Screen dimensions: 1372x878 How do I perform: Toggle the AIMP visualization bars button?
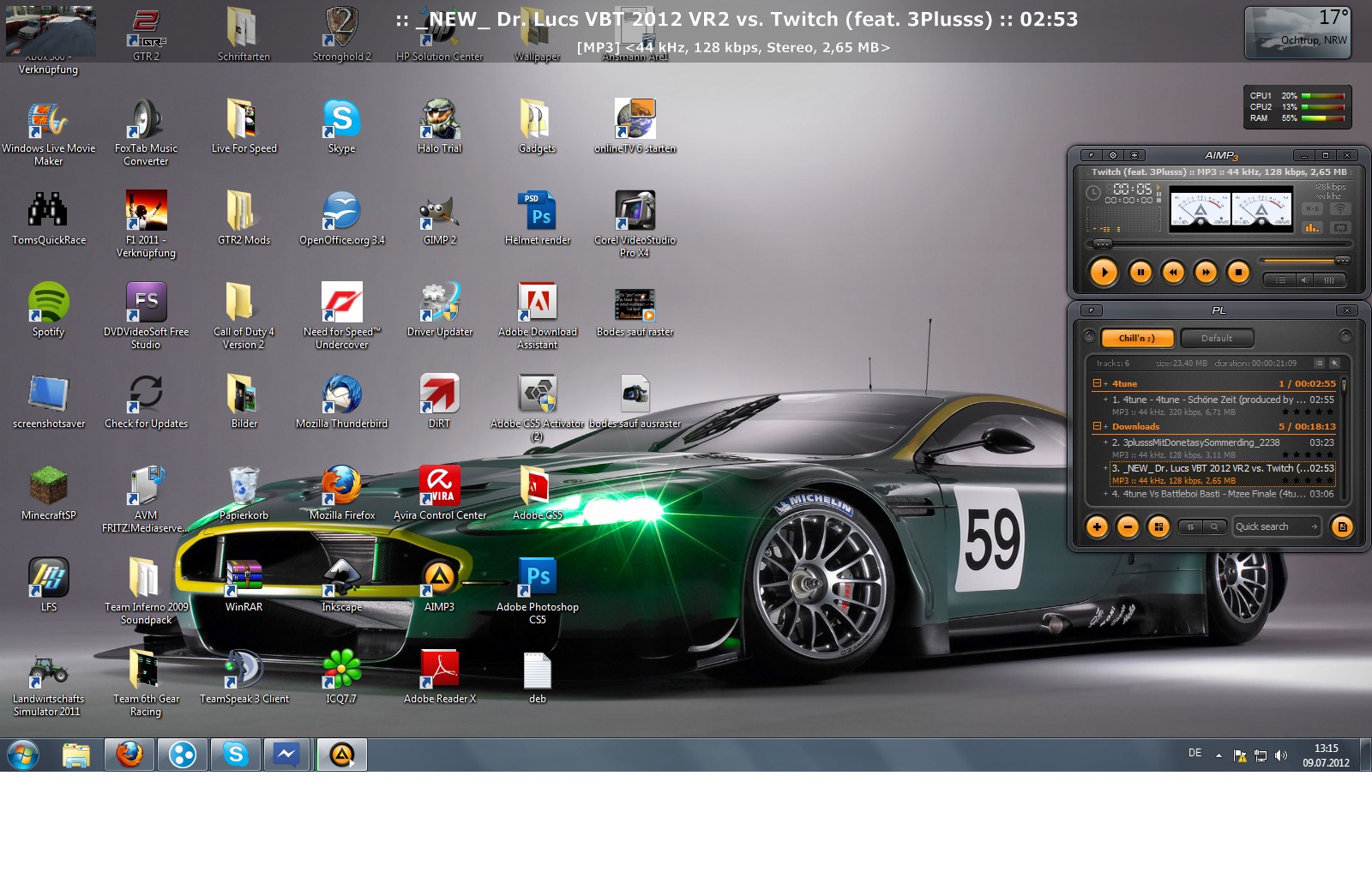1312,228
